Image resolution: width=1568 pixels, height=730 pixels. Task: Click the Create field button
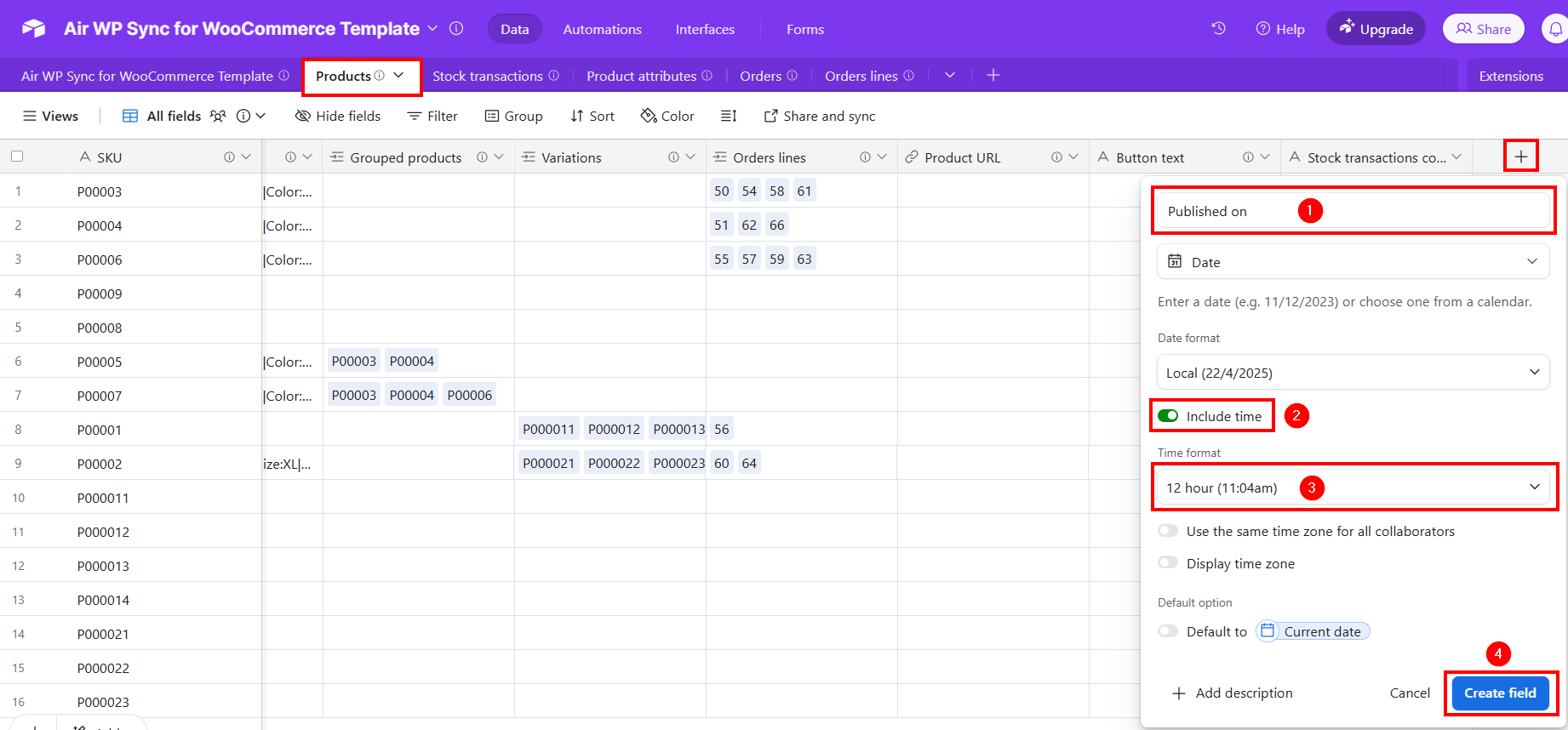[x=1500, y=693]
